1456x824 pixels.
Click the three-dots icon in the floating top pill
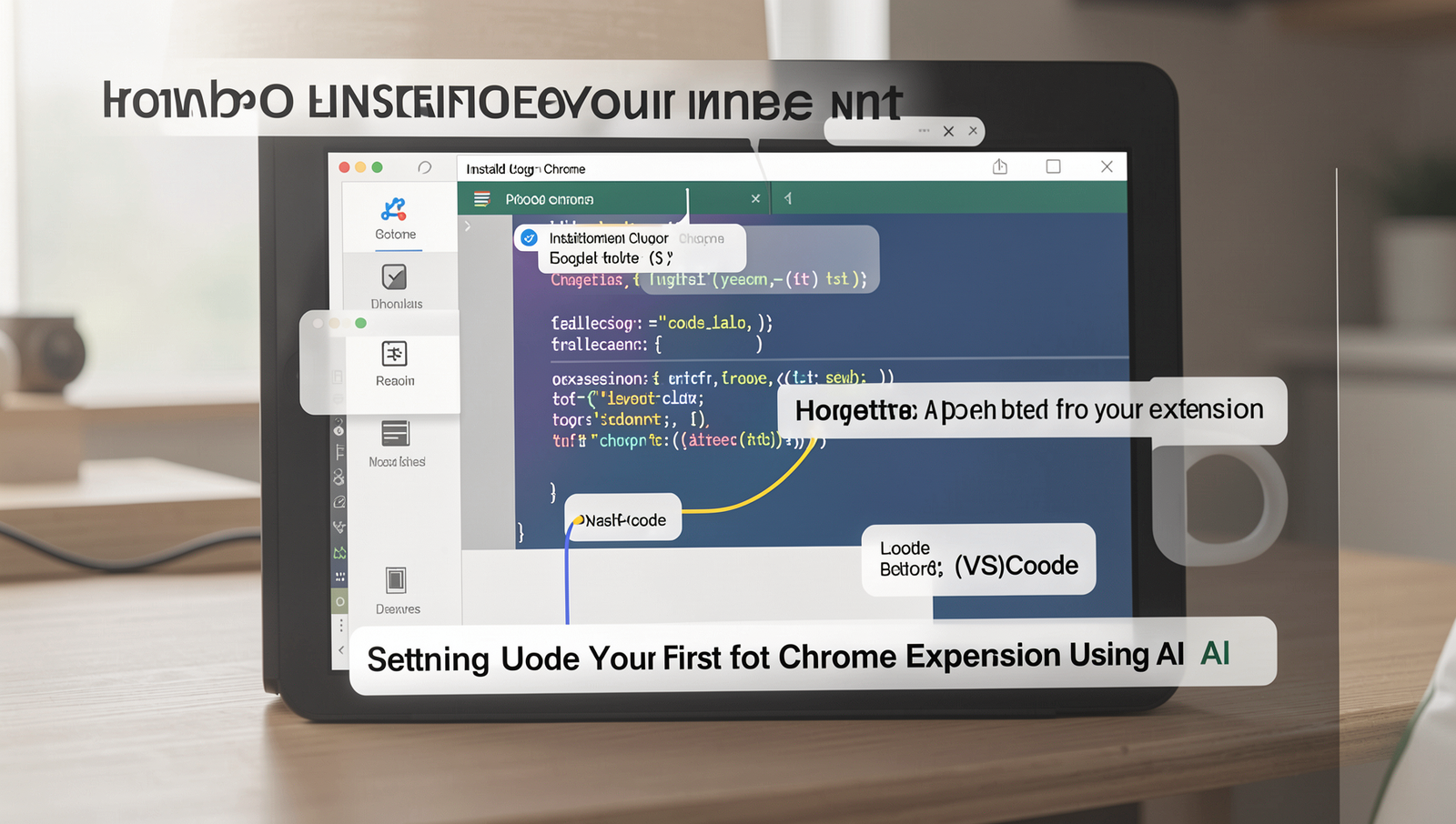pyautogui.click(x=924, y=131)
